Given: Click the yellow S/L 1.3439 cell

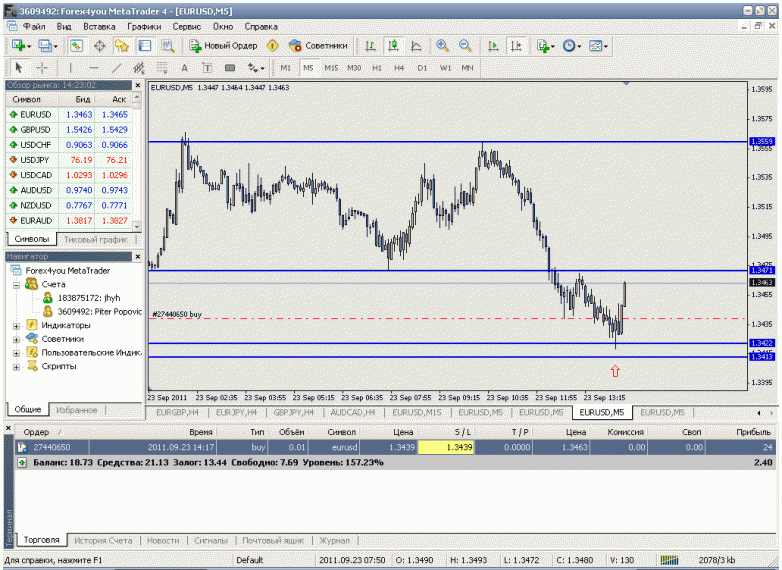Looking at the screenshot, I should pos(446,447).
